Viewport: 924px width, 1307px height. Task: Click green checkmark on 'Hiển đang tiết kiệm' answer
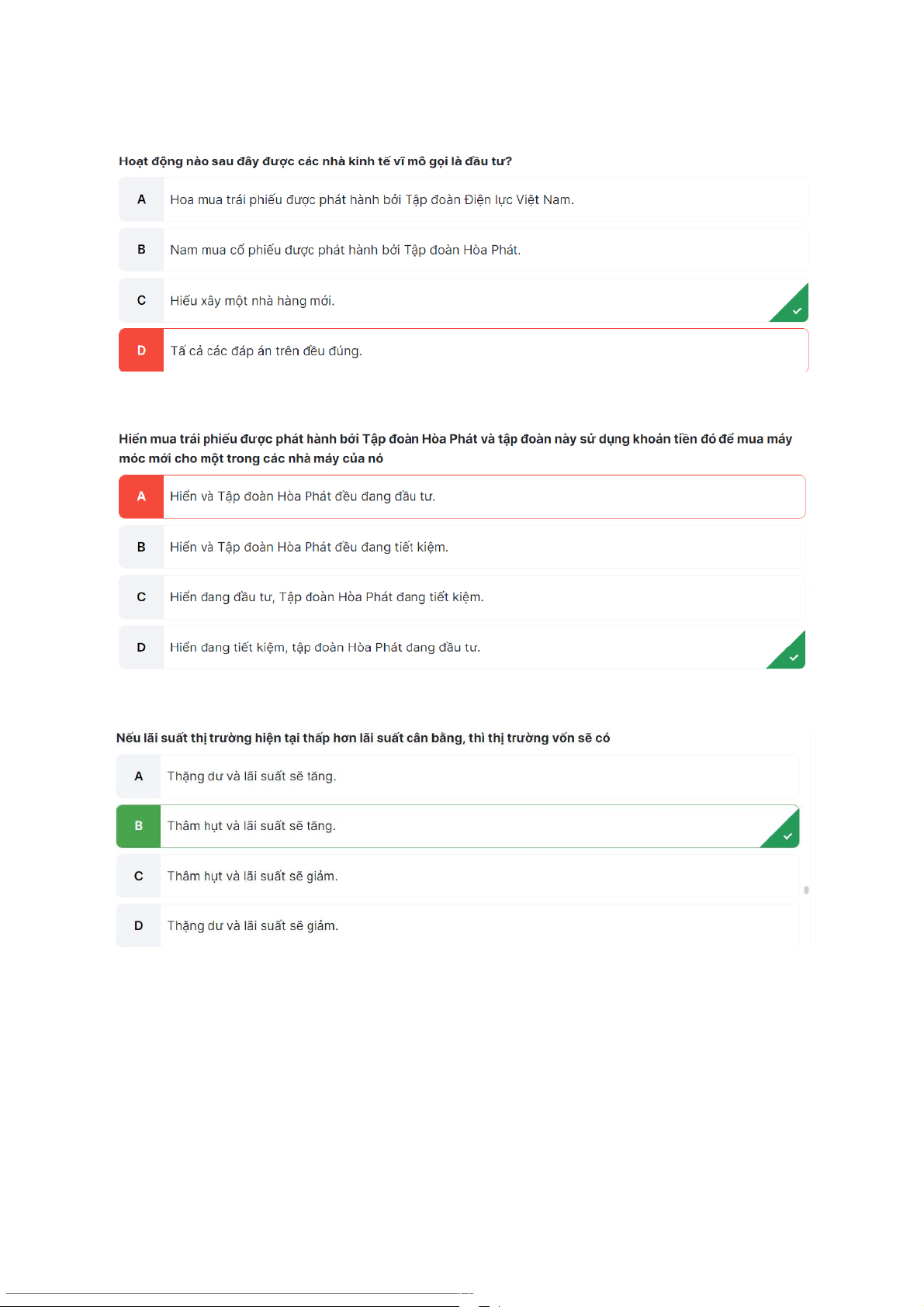(793, 657)
